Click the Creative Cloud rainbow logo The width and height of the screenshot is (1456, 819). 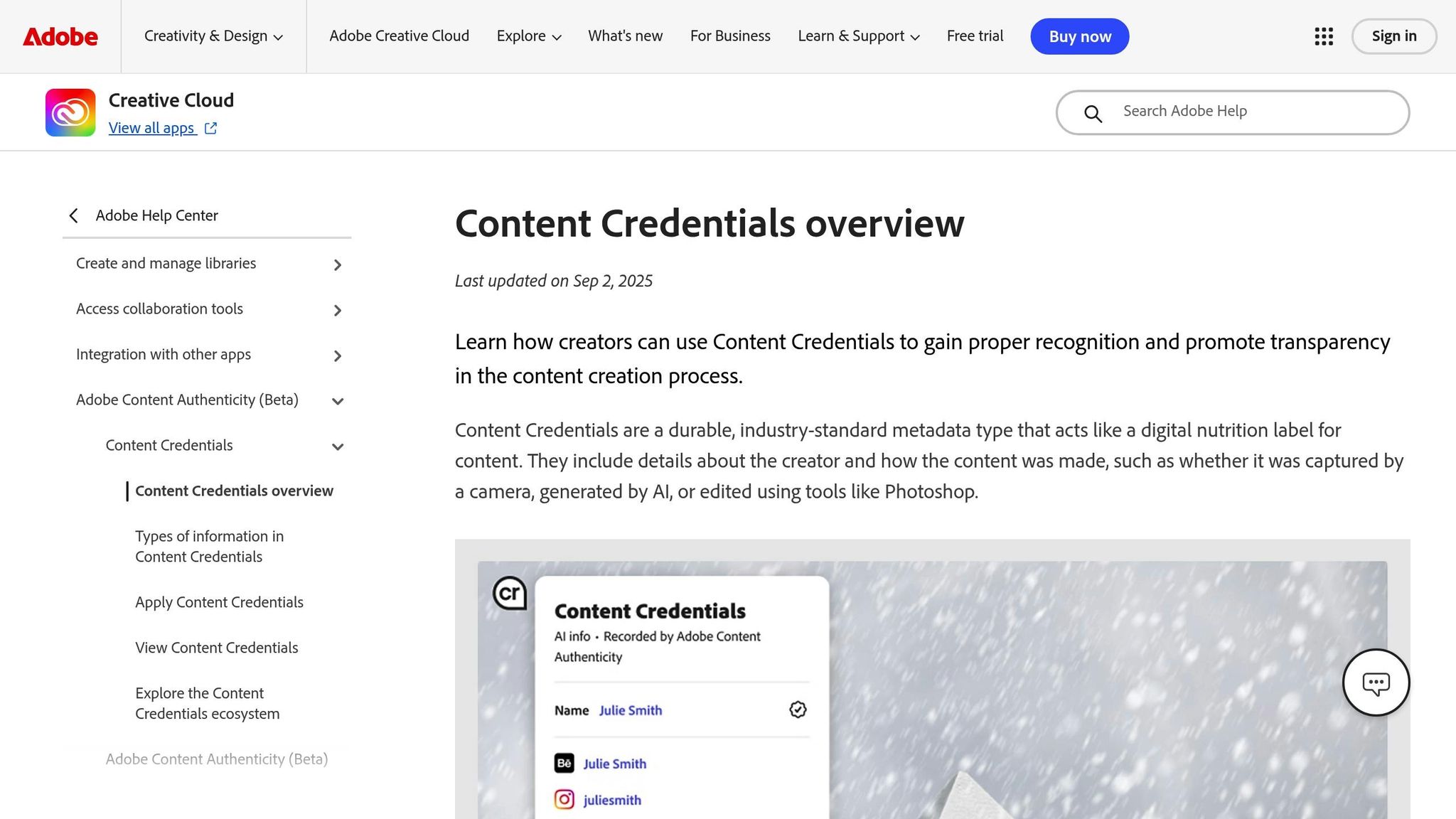70,112
